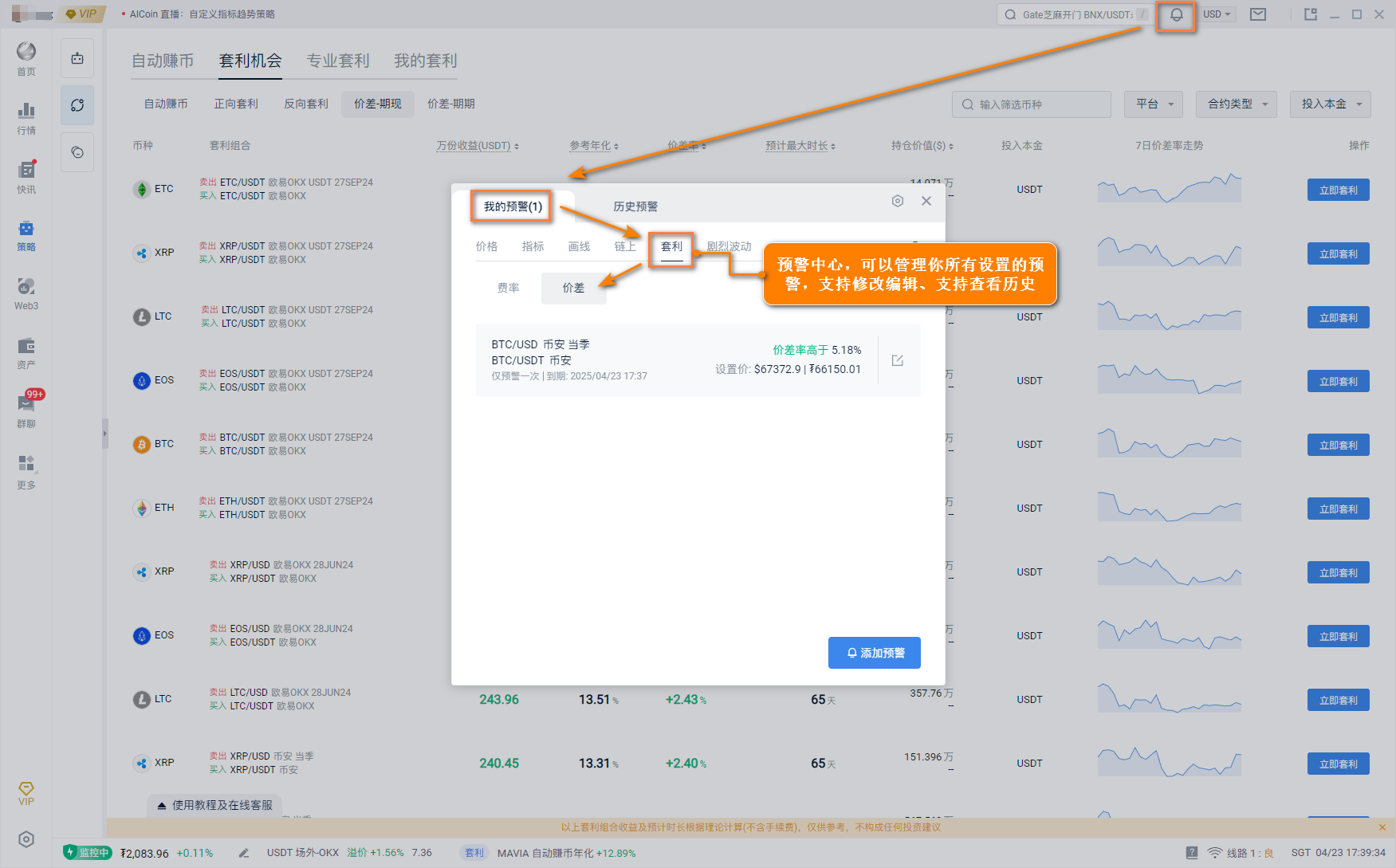Expand 使用教程及在线客服 panel
The height and width of the screenshot is (868, 1396).
214,805
